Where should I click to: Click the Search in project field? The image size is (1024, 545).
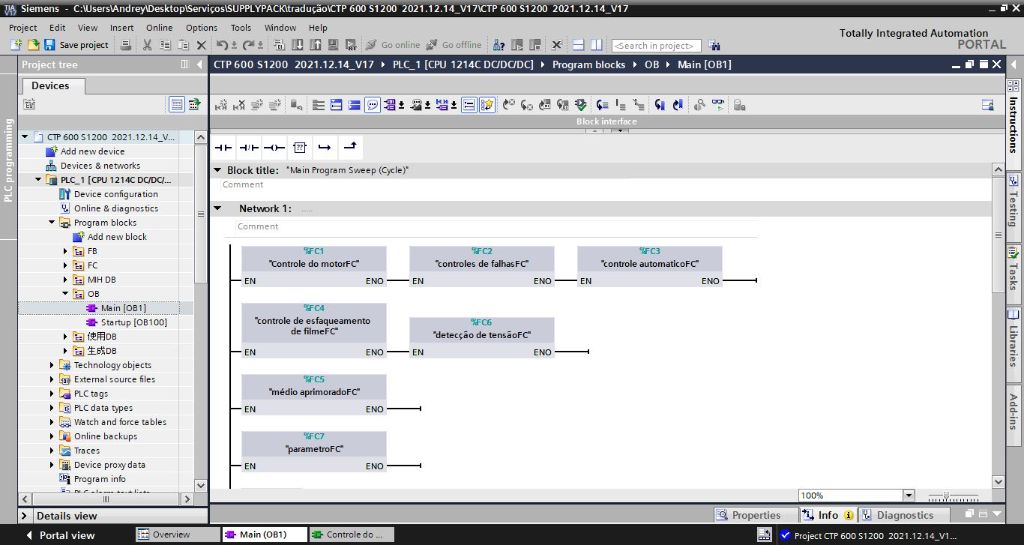point(656,46)
